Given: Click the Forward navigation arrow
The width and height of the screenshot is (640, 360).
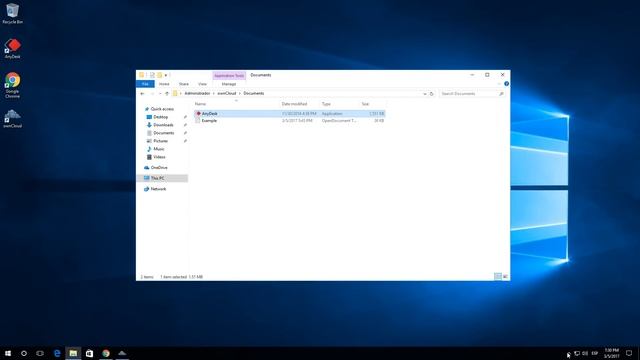Looking at the screenshot, I should [152, 93].
